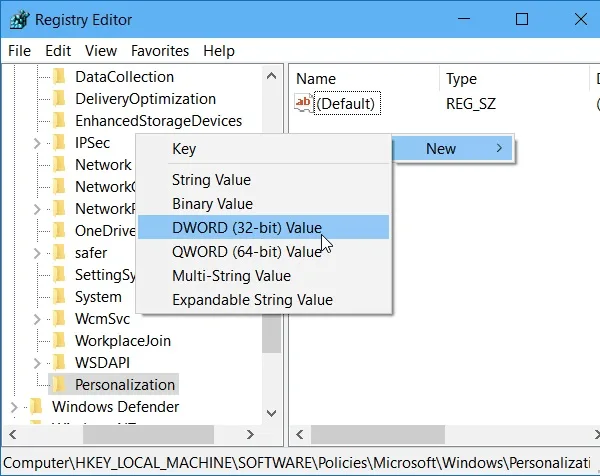
Task: Select the Personalization key in tree
Action: 125,385
